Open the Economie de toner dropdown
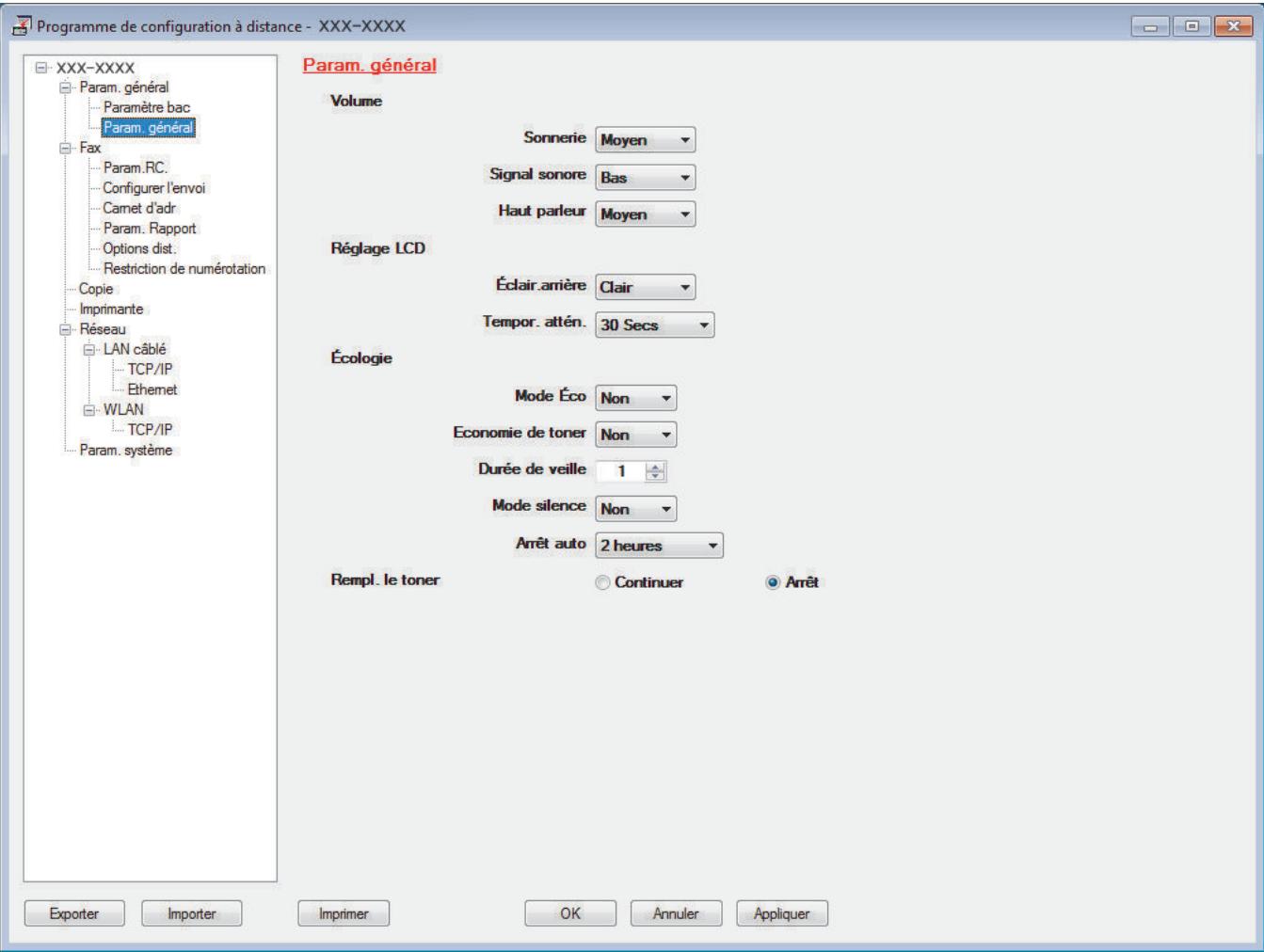 pyautogui.click(x=636, y=435)
